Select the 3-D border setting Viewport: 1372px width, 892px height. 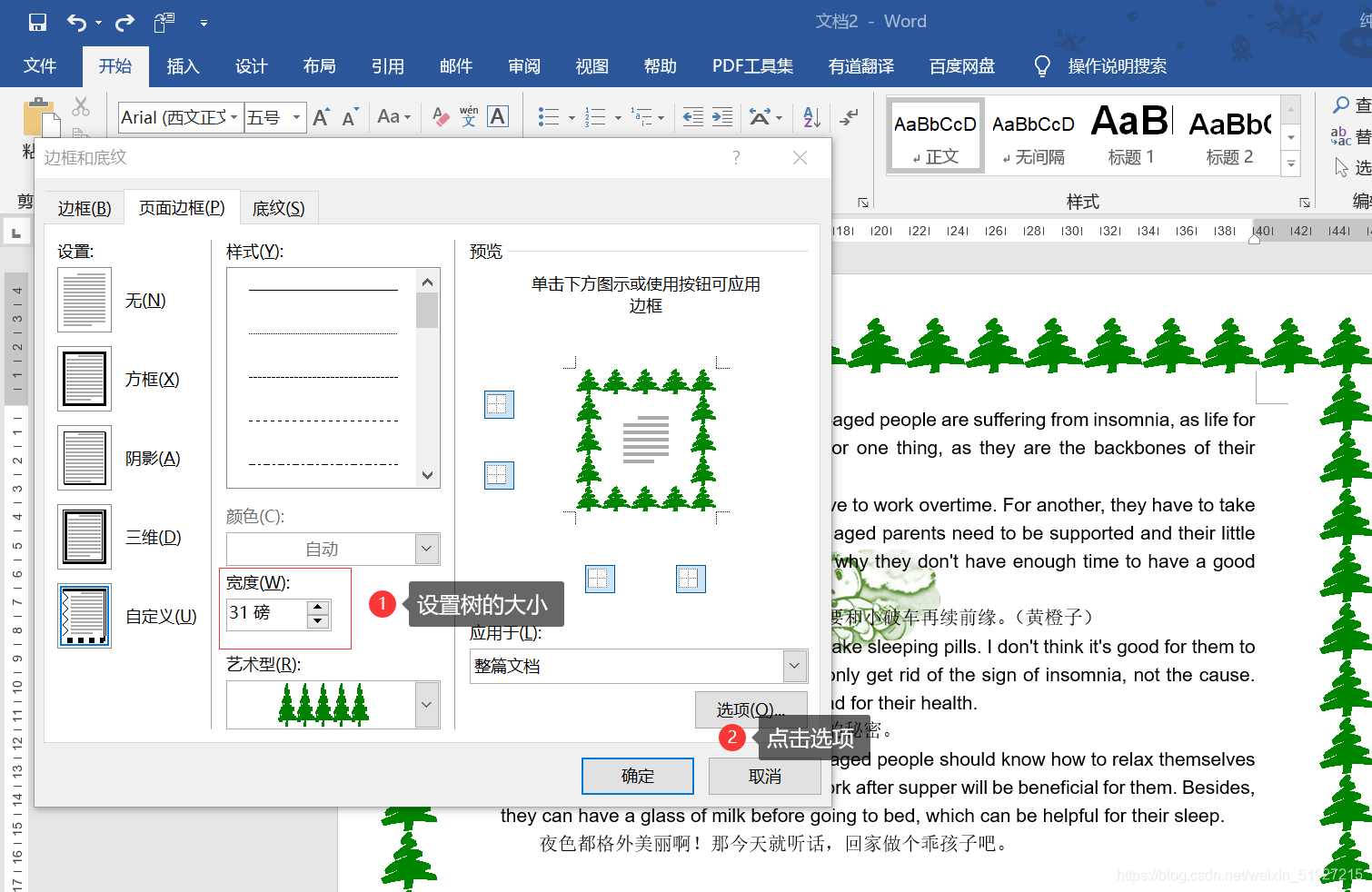point(85,537)
